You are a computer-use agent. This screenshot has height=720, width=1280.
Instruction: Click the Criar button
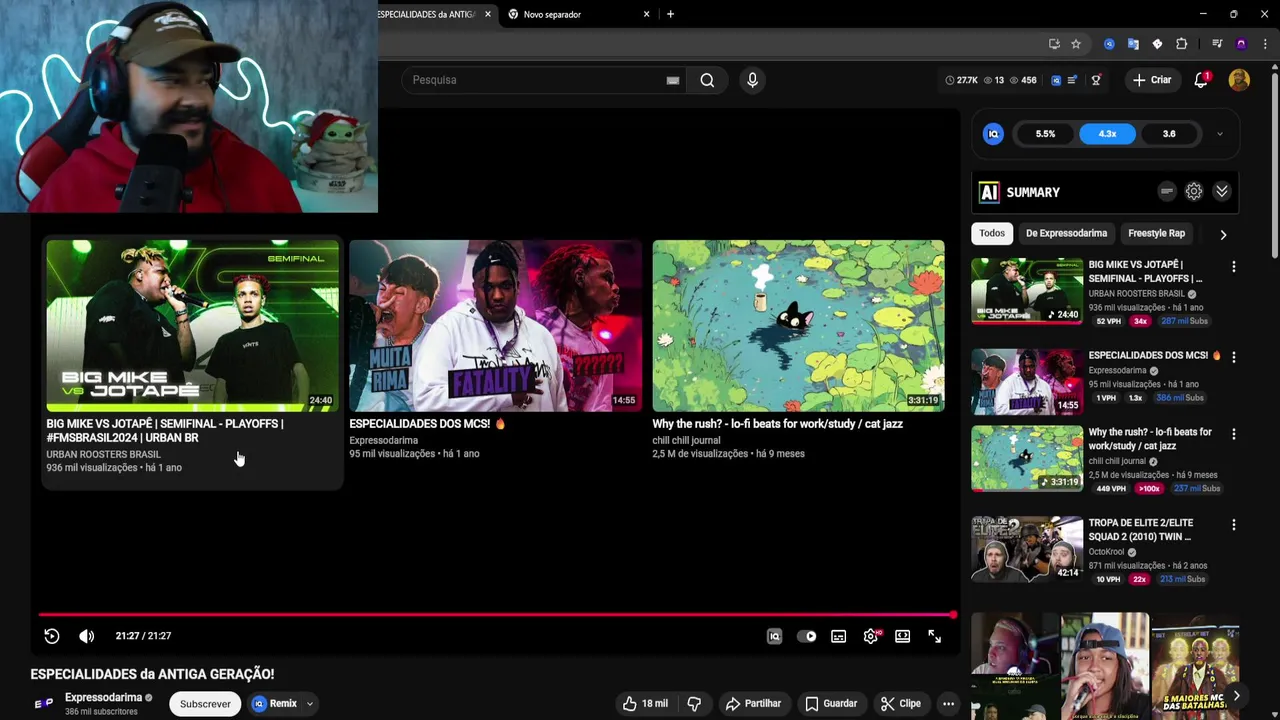click(1151, 80)
